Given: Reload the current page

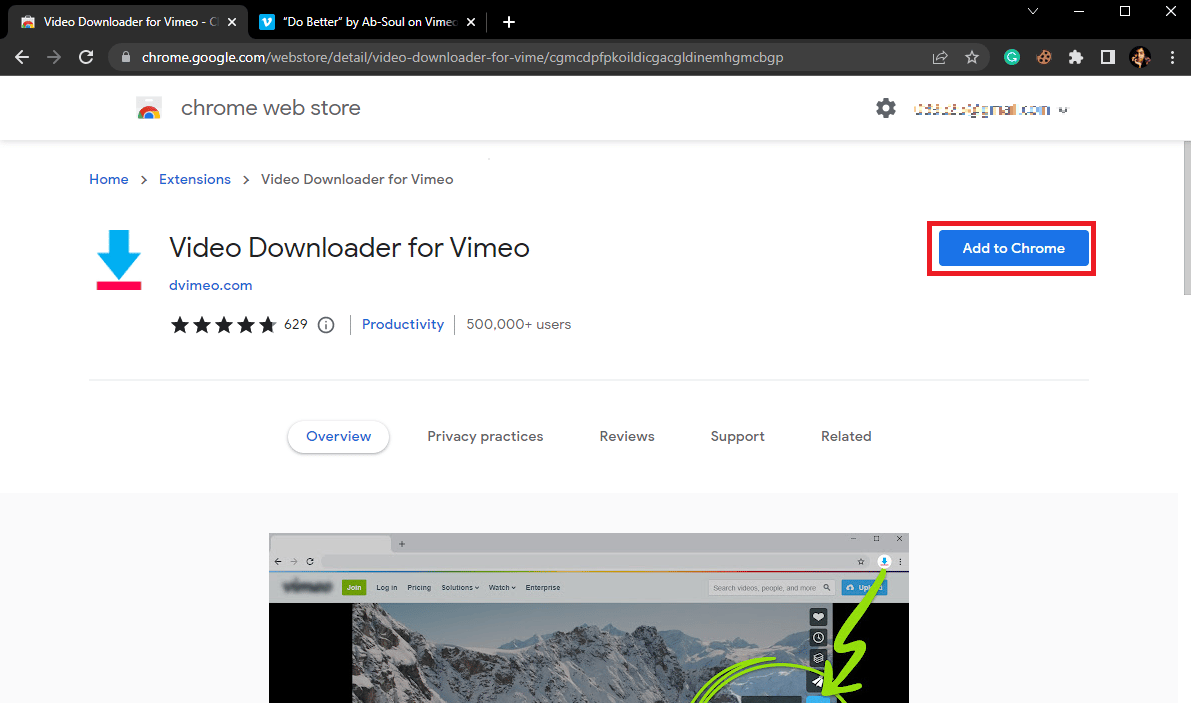Looking at the screenshot, I should pos(86,57).
